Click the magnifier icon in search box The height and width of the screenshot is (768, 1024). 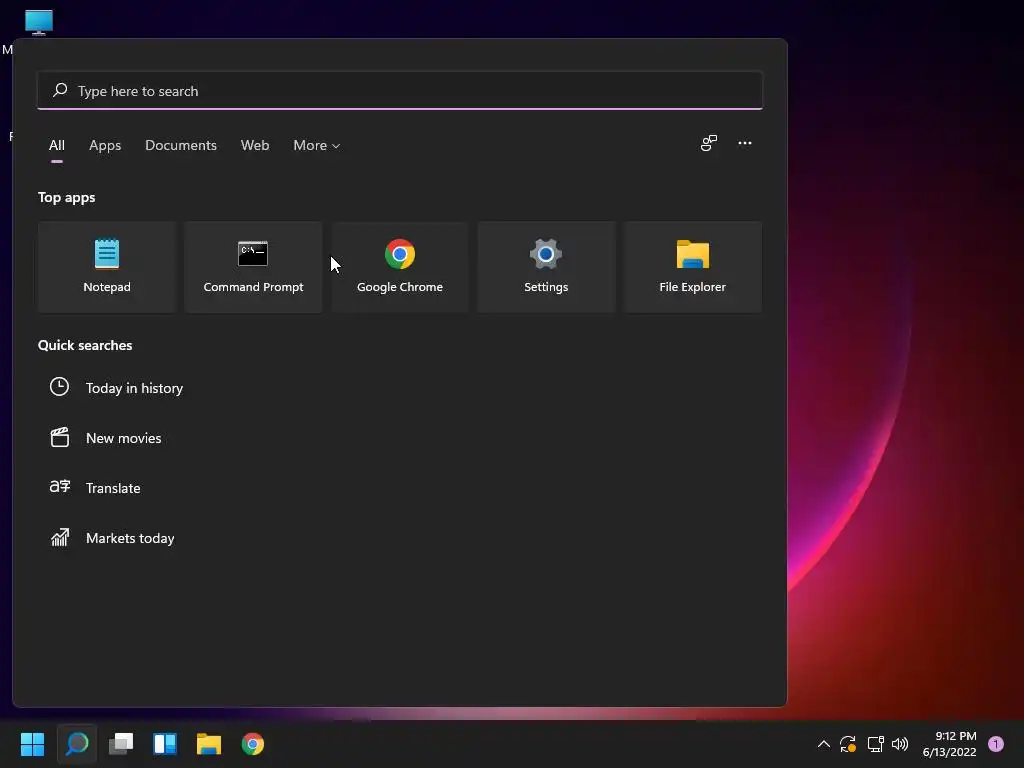[x=60, y=90]
